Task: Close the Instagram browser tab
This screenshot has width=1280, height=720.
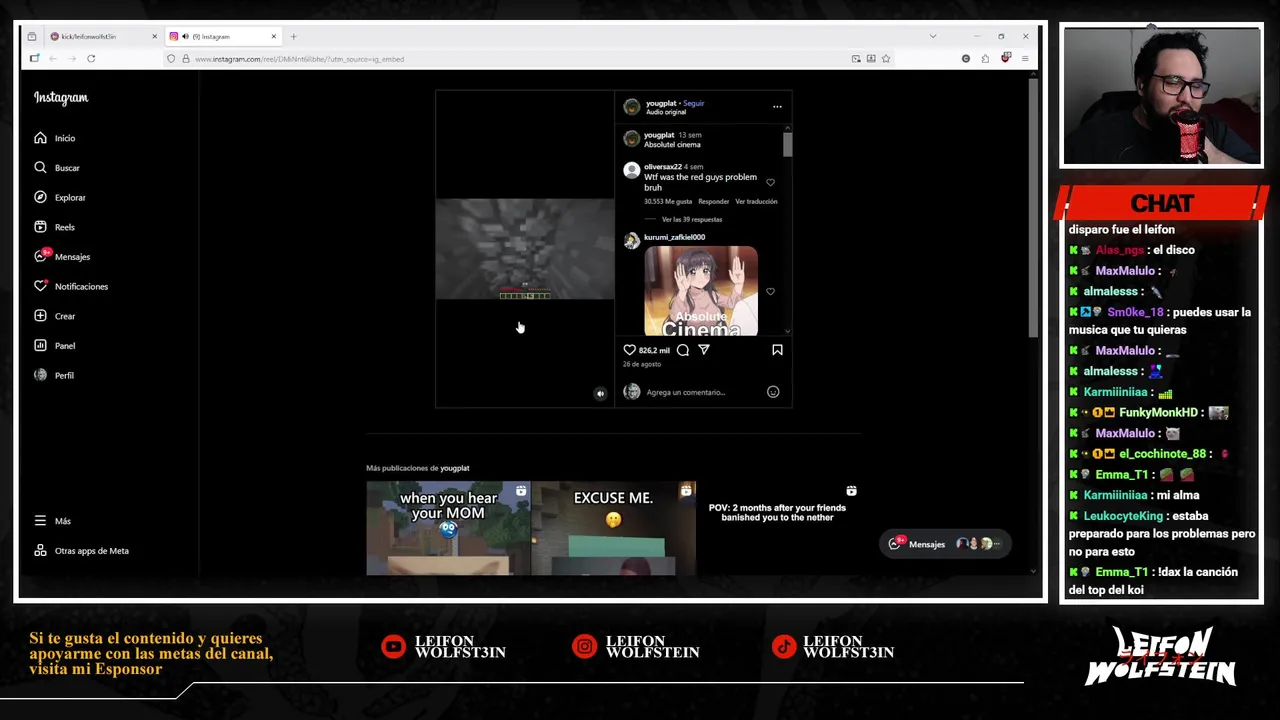Action: click(x=273, y=37)
